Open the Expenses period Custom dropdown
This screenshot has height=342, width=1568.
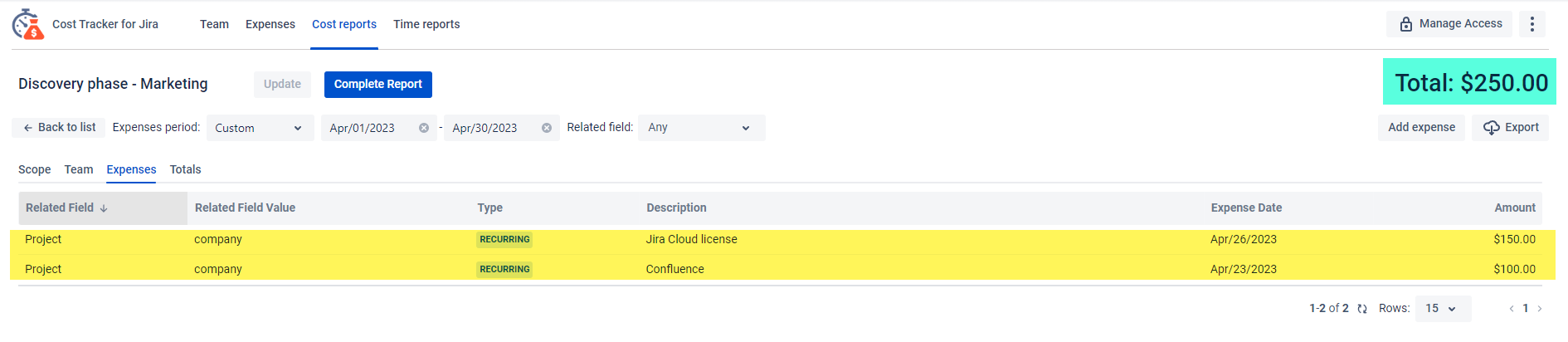pyautogui.click(x=260, y=128)
